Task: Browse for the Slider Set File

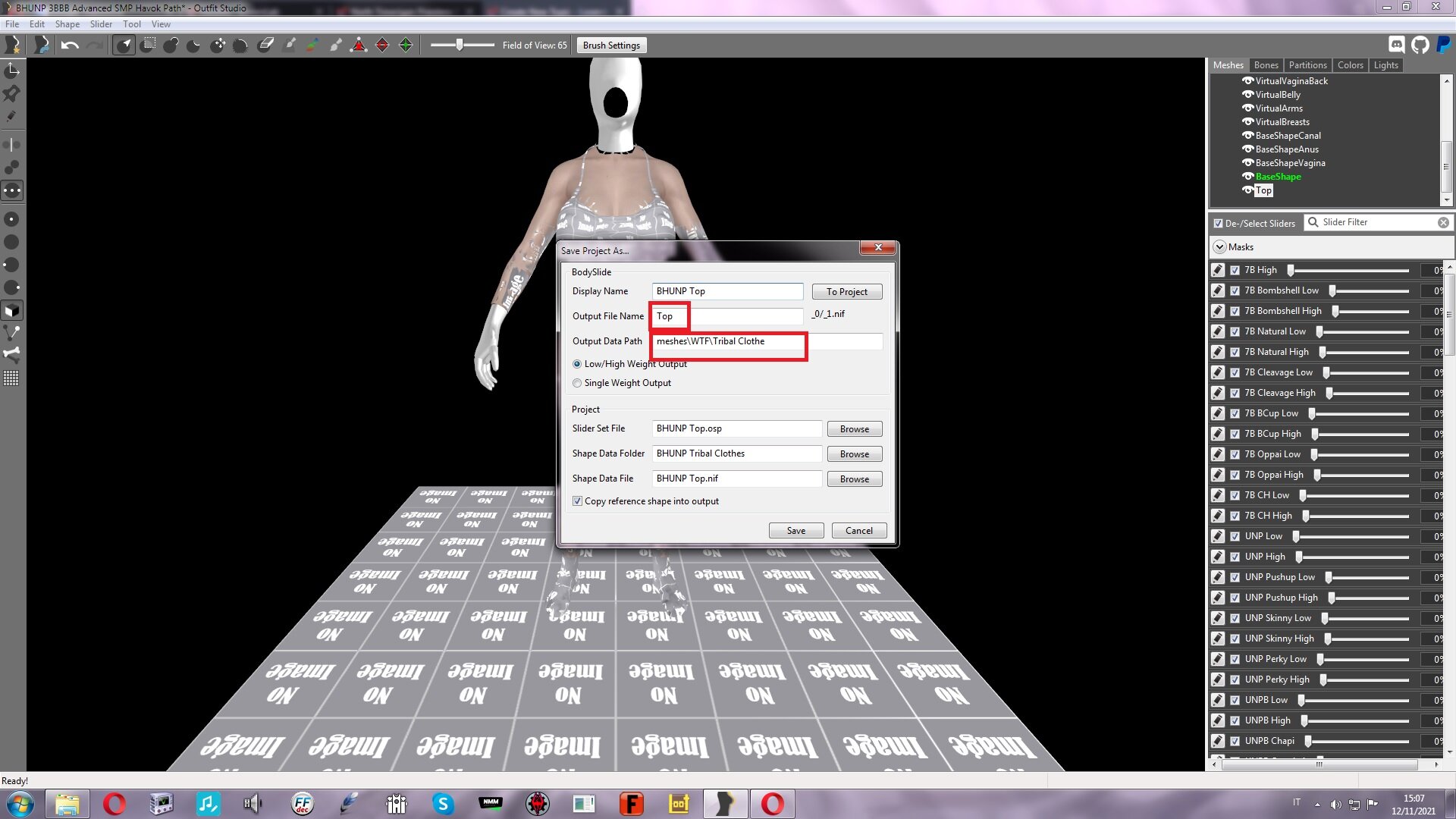Action: (855, 429)
